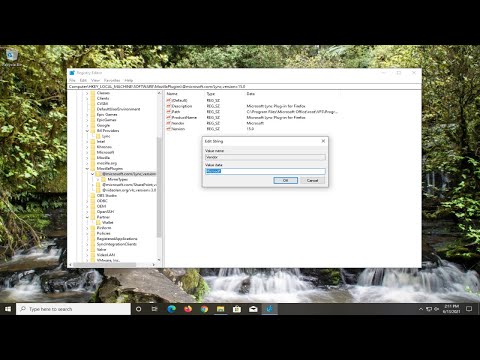Launch Microsoft Edge from the taskbar
480x360 pixels.
click(171, 309)
